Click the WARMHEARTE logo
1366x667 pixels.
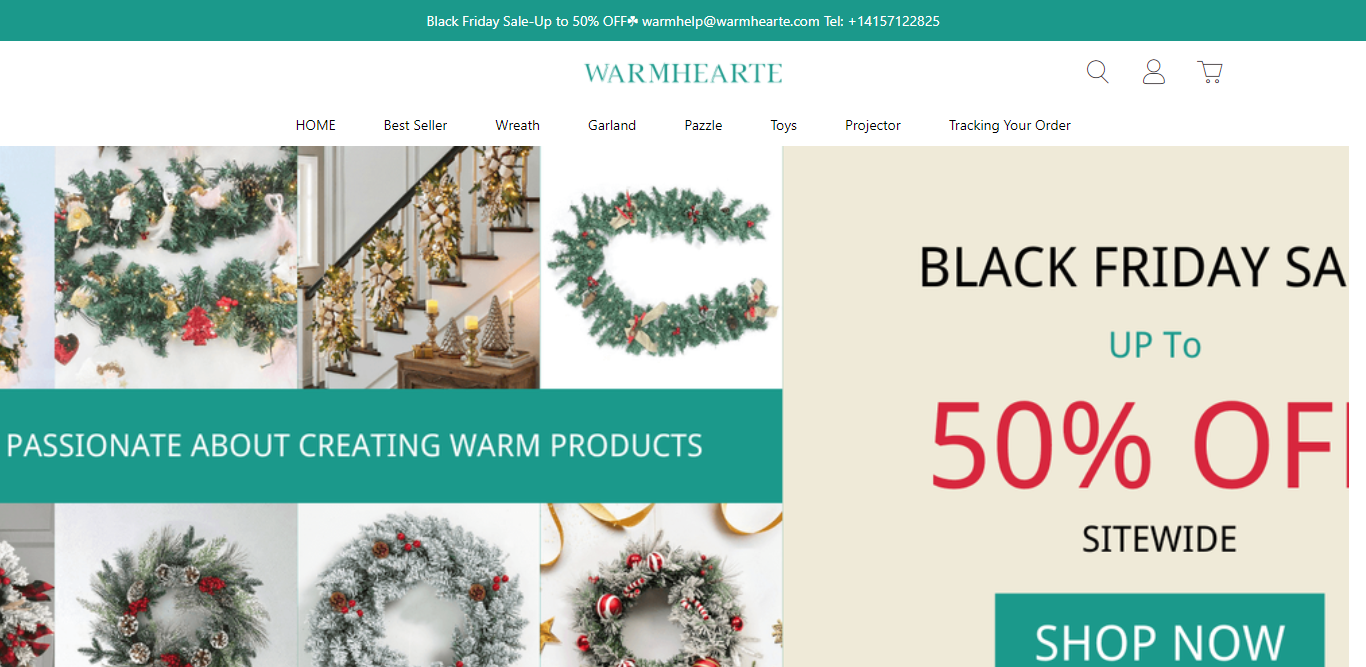(x=683, y=73)
